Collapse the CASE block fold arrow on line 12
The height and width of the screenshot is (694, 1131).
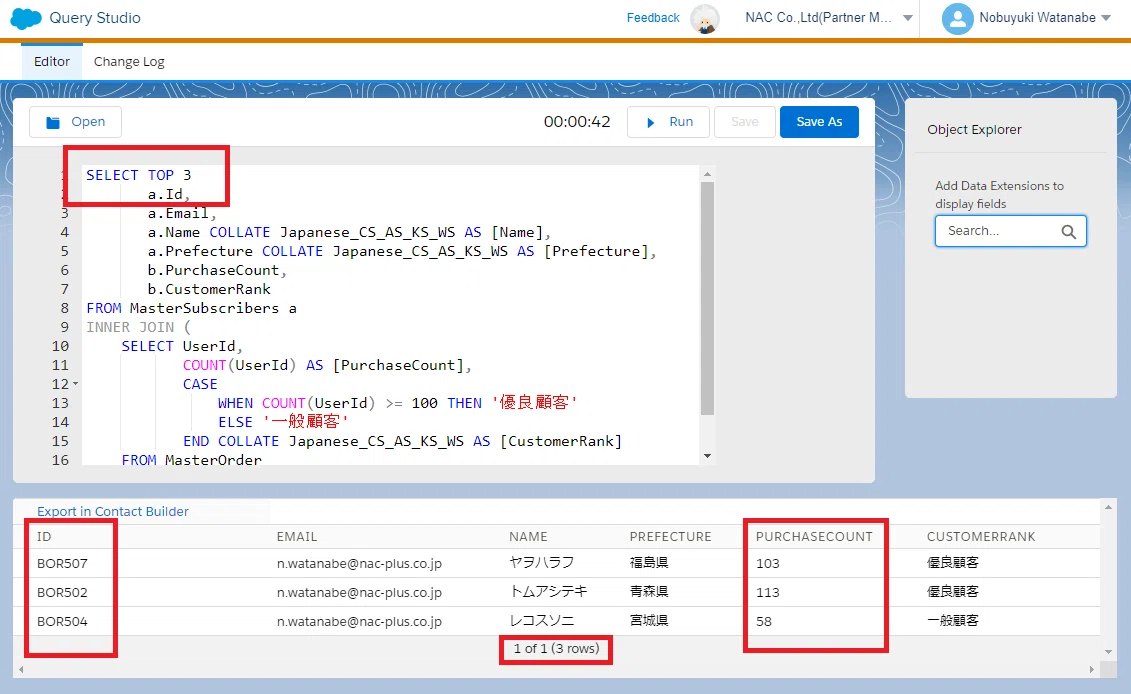(76, 385)
